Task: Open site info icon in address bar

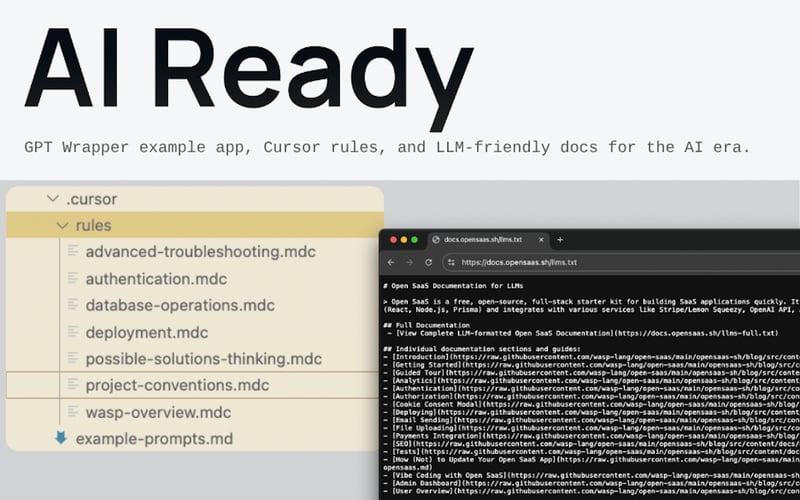Action: coord(451,262)
